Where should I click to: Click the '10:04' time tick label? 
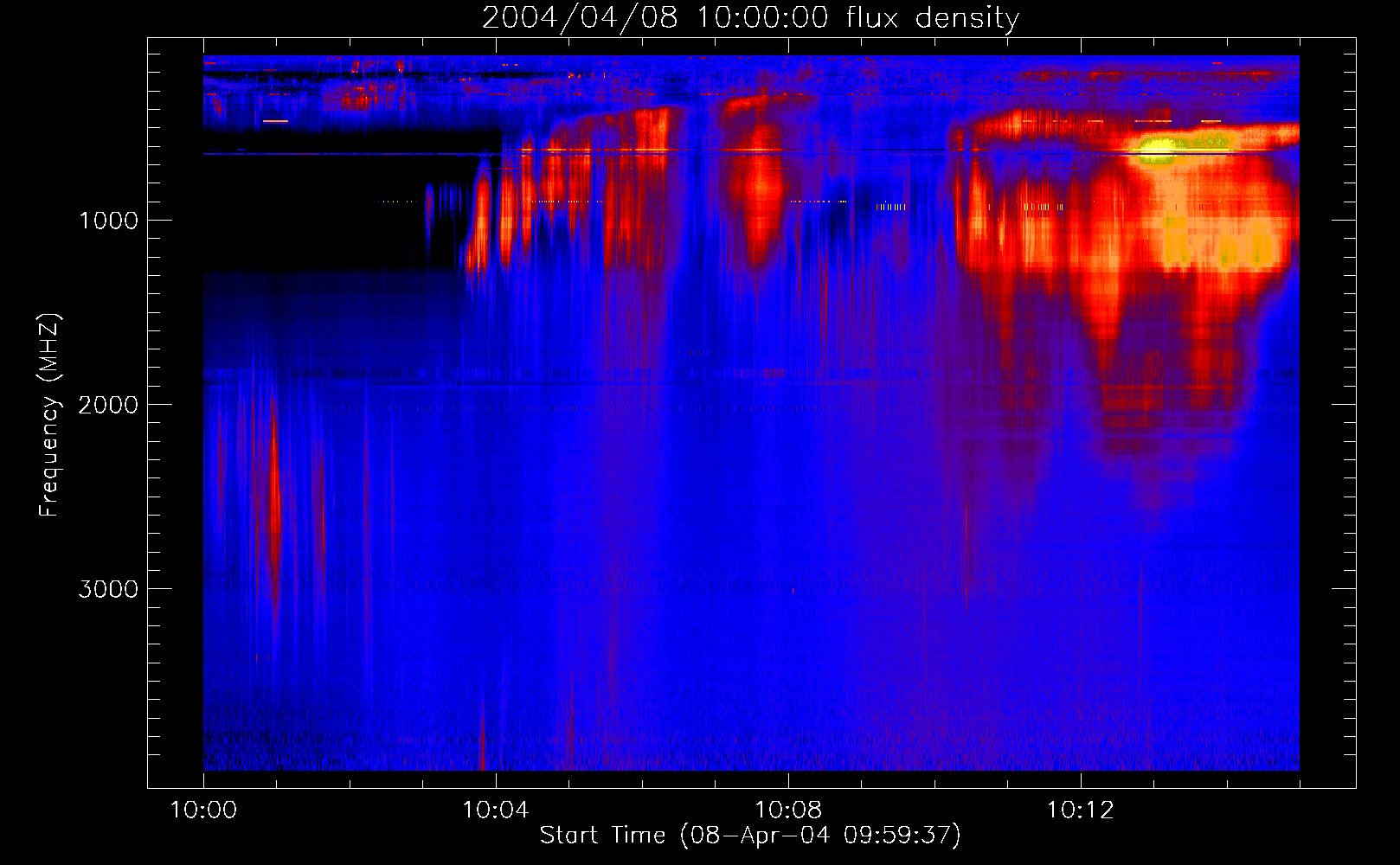click(496, 811)
